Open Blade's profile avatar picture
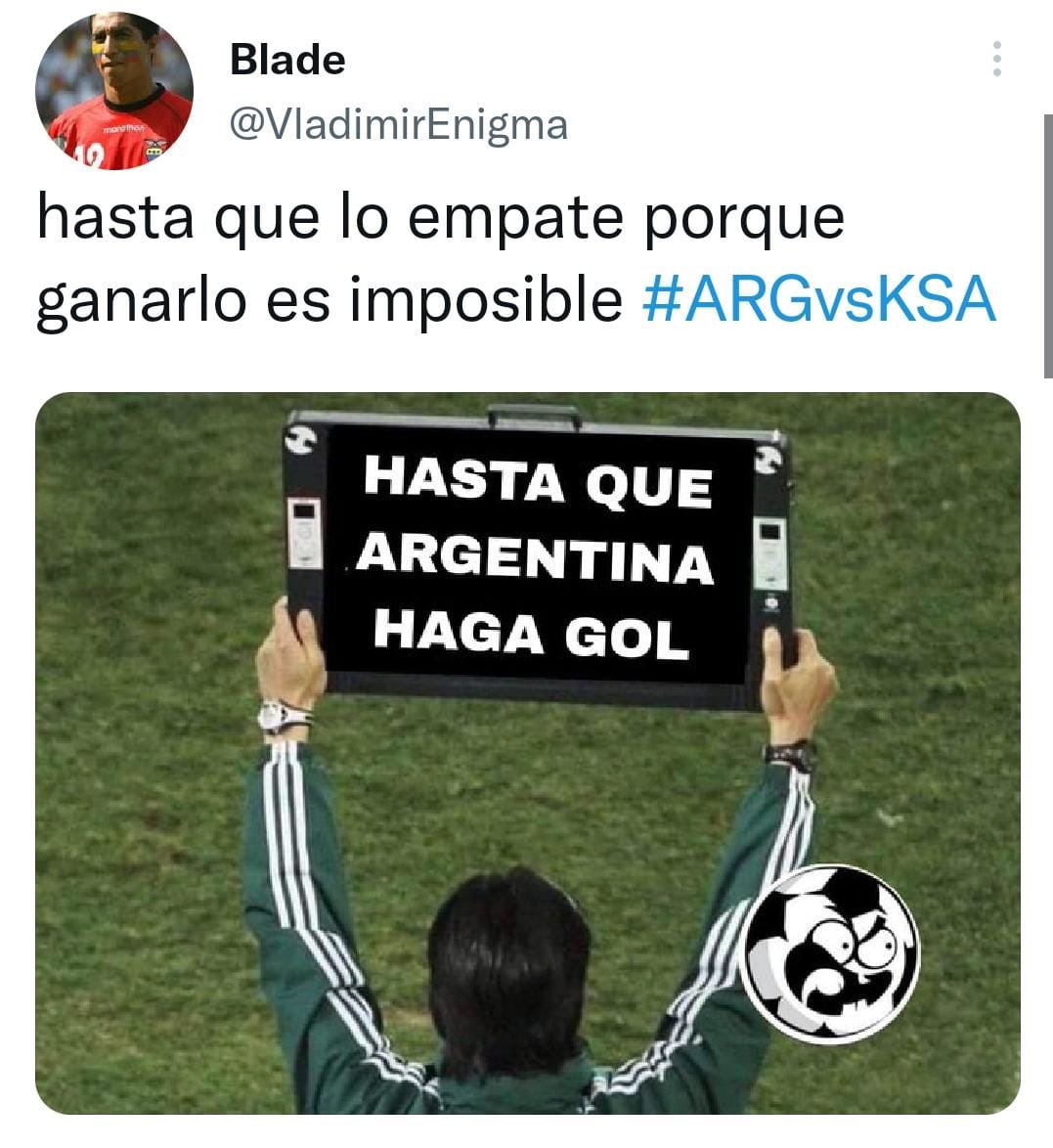The height and width of the screenshot is (1148, 1053). click(x=114, y=91)
